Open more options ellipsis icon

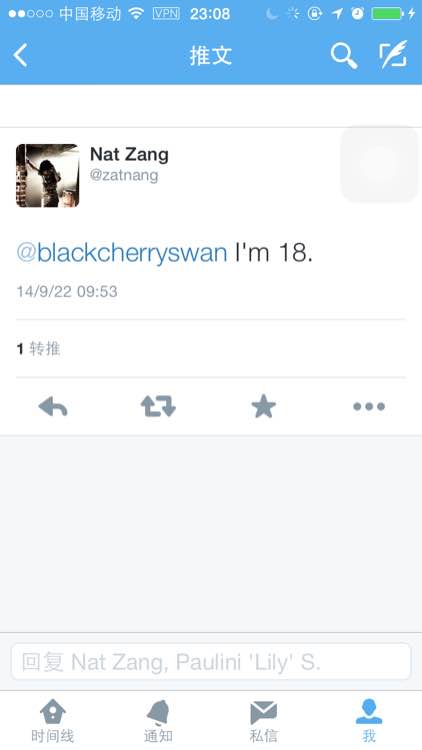tap(369, 407)
